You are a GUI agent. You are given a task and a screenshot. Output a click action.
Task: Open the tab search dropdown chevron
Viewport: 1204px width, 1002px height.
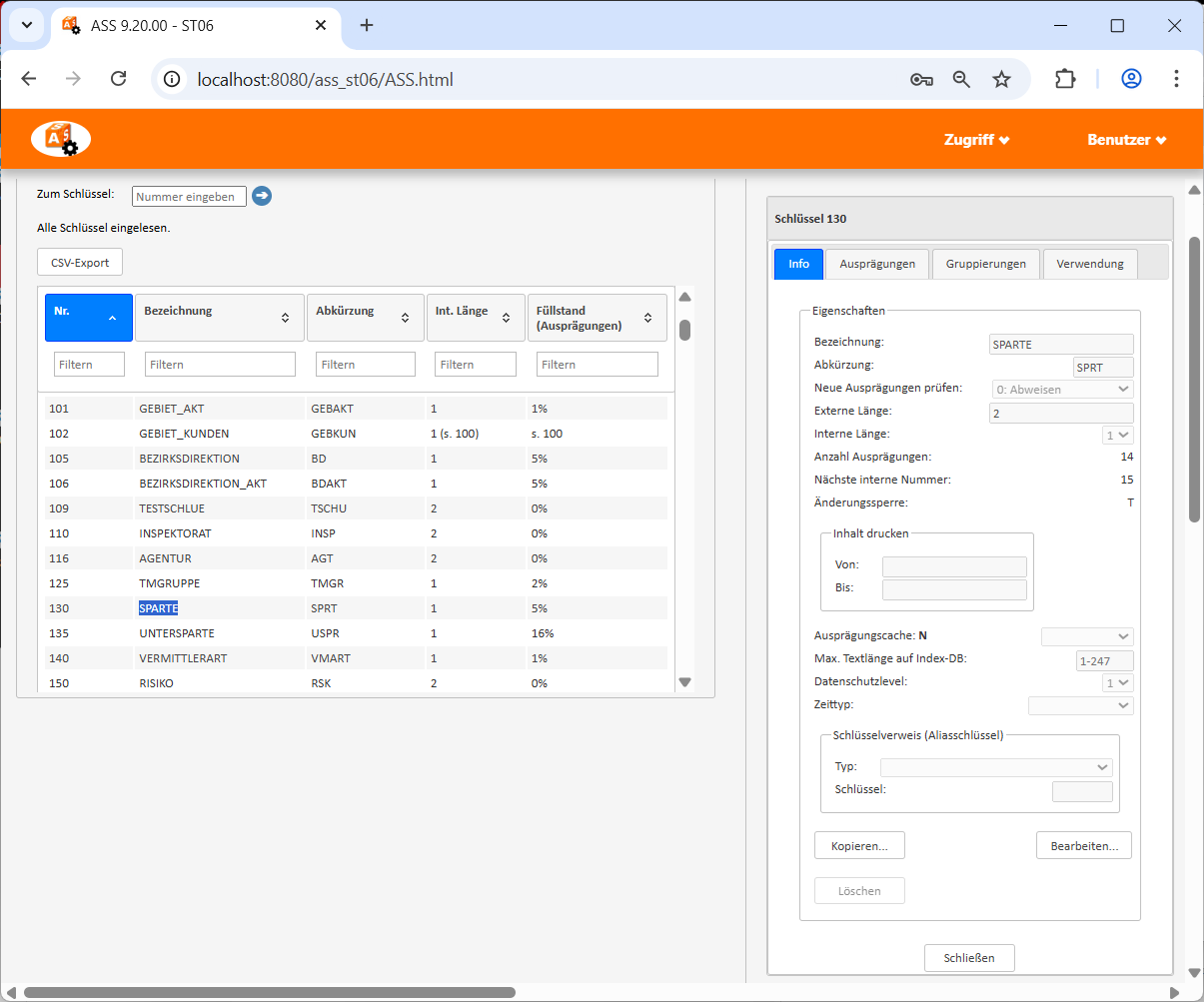[x=26, y=25]
